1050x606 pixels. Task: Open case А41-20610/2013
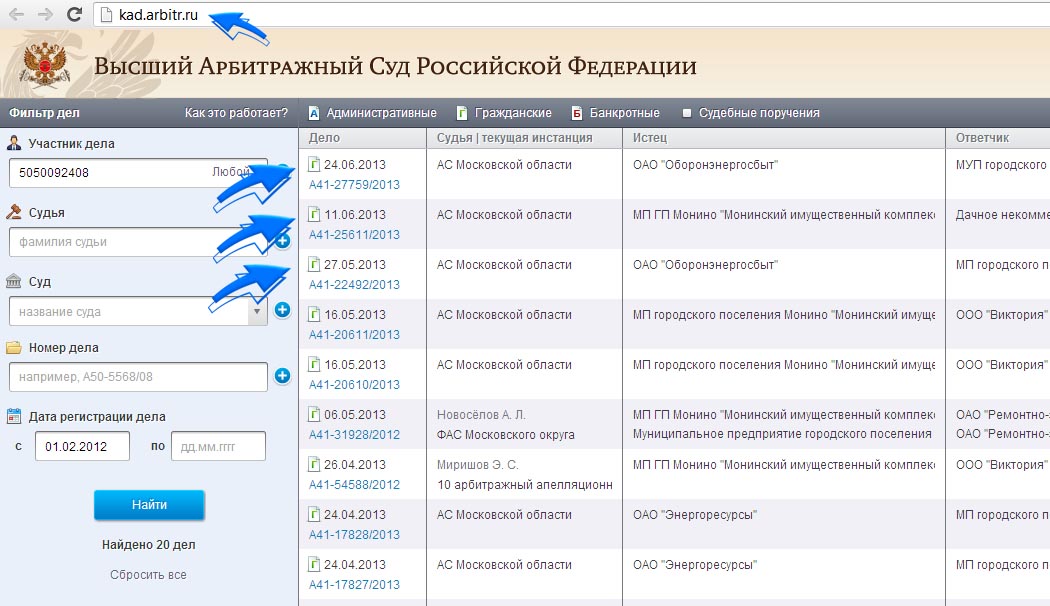click(x=354, y=385)
